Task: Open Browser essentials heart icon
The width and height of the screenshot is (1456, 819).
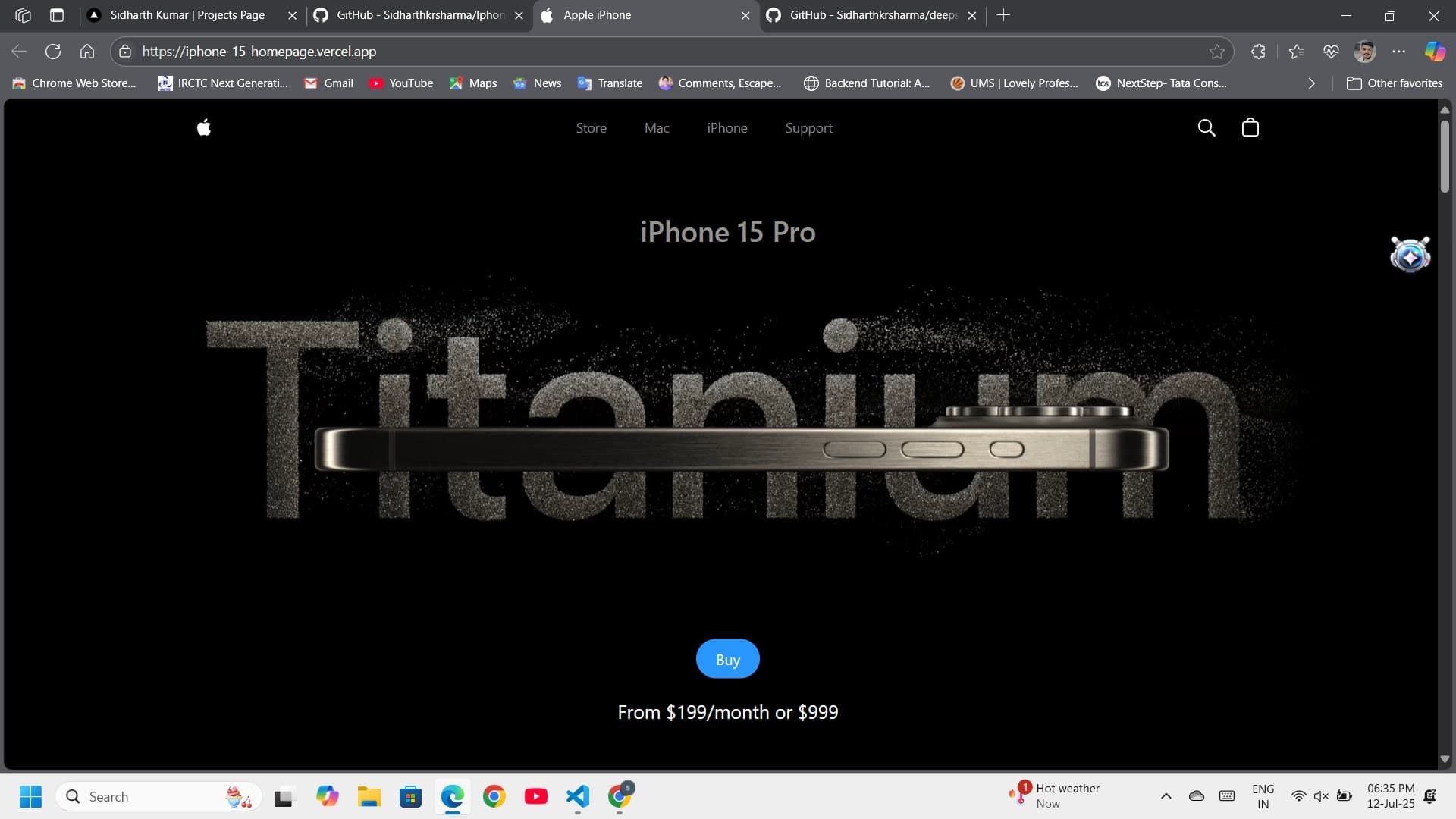Action: tap(1330, 52)
